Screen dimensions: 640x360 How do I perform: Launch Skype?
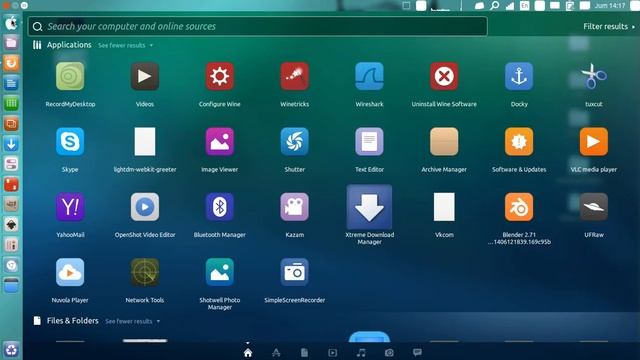[70, 142]
